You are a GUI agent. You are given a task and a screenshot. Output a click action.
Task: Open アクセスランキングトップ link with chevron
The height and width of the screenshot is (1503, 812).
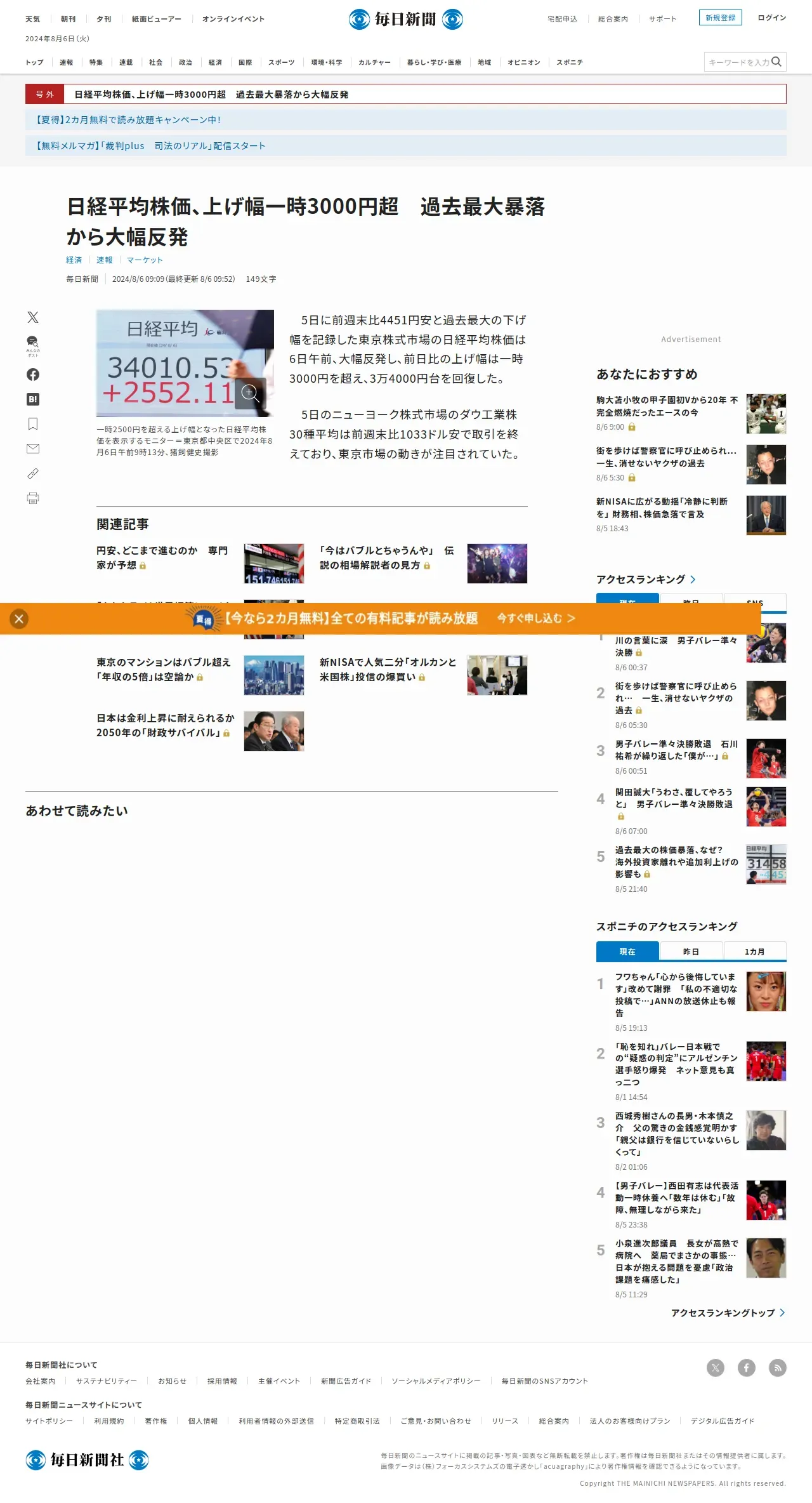[x=728, y=1313]
